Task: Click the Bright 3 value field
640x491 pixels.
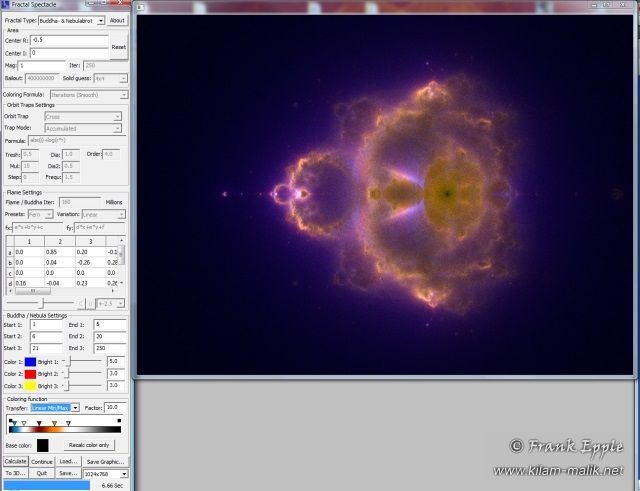Action: (116, 385)
